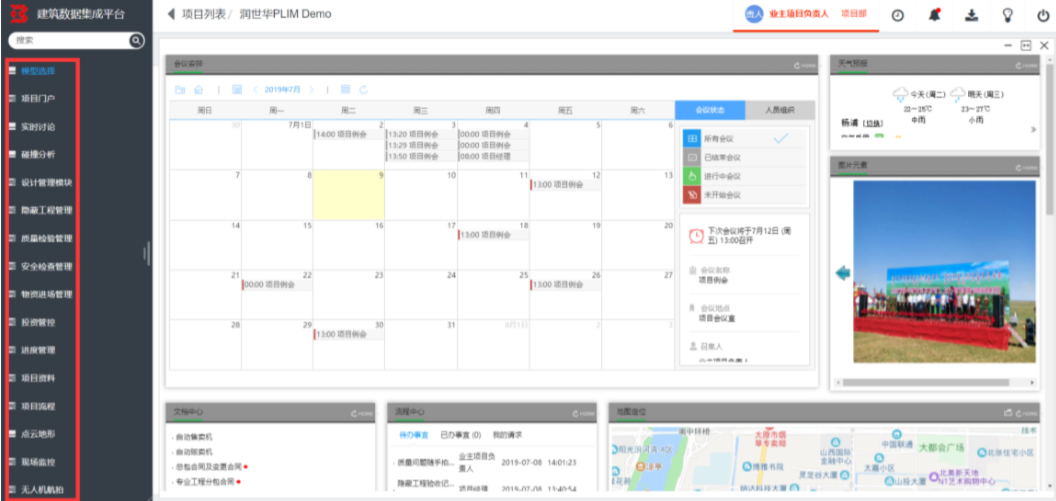The width and height of the screenshot is (1056, 501).
Task: Open the 13:00 项目例会 event on July 18
Action: [493, 235]
